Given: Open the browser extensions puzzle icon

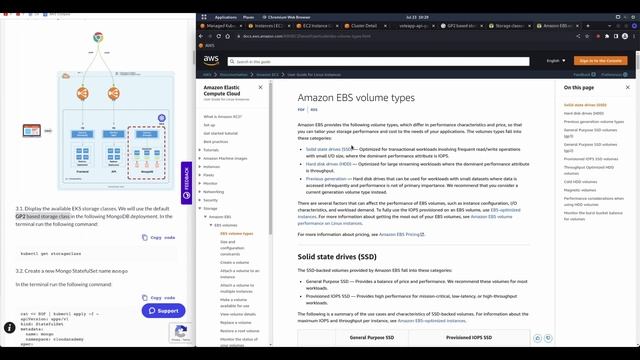Looking at the screenshot, I should pos(607,36).
